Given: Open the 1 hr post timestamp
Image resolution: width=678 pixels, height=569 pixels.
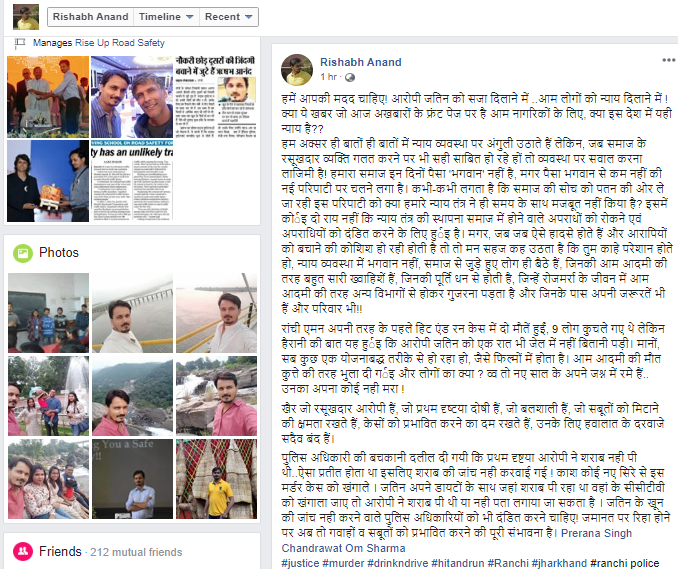Looking at the screenshot, I should [x=328, y=77].
